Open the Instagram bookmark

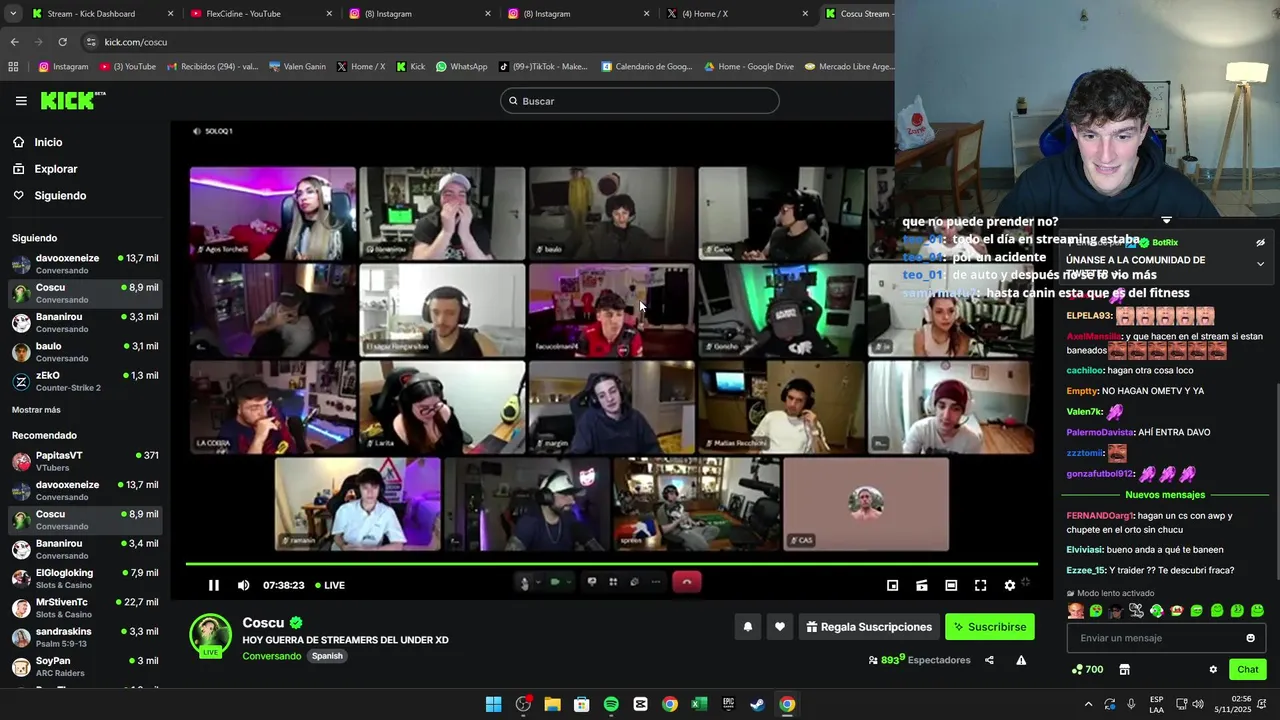[63, 67]
